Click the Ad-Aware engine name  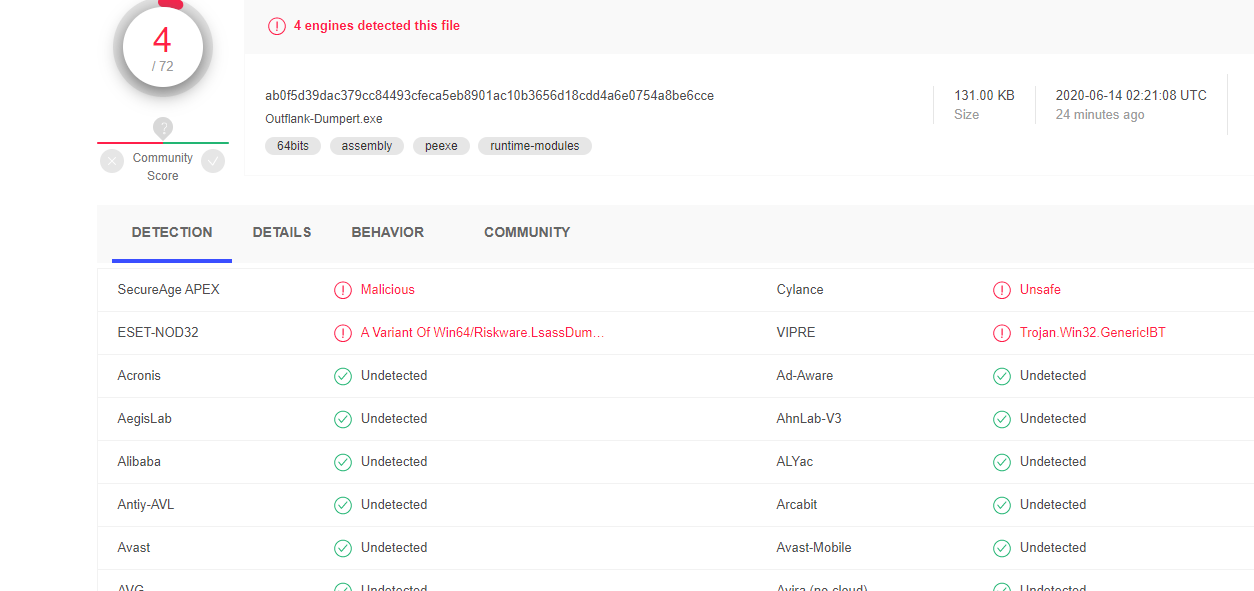tap(805, 376)
